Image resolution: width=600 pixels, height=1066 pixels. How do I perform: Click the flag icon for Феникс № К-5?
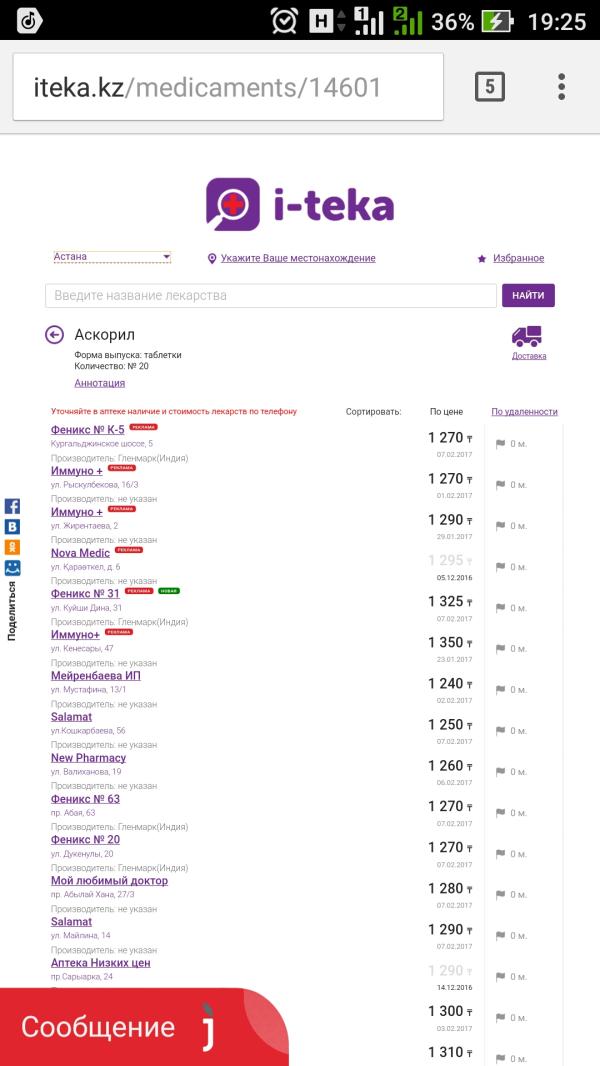[x=501, y=444]
